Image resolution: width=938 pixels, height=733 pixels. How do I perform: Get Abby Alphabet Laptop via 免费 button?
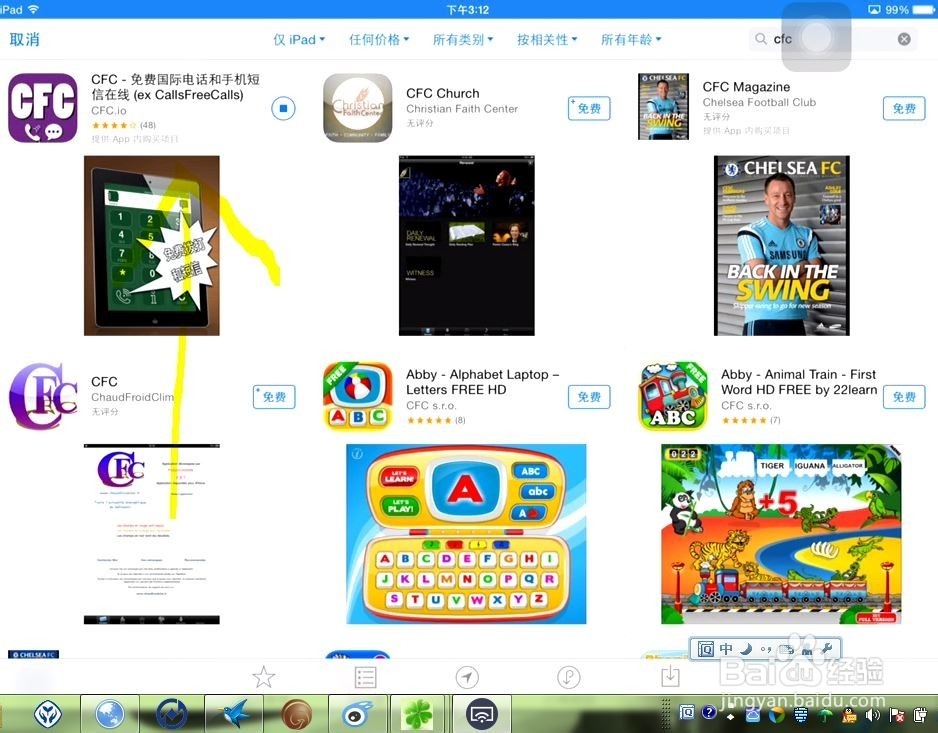[x=589, y=397]
